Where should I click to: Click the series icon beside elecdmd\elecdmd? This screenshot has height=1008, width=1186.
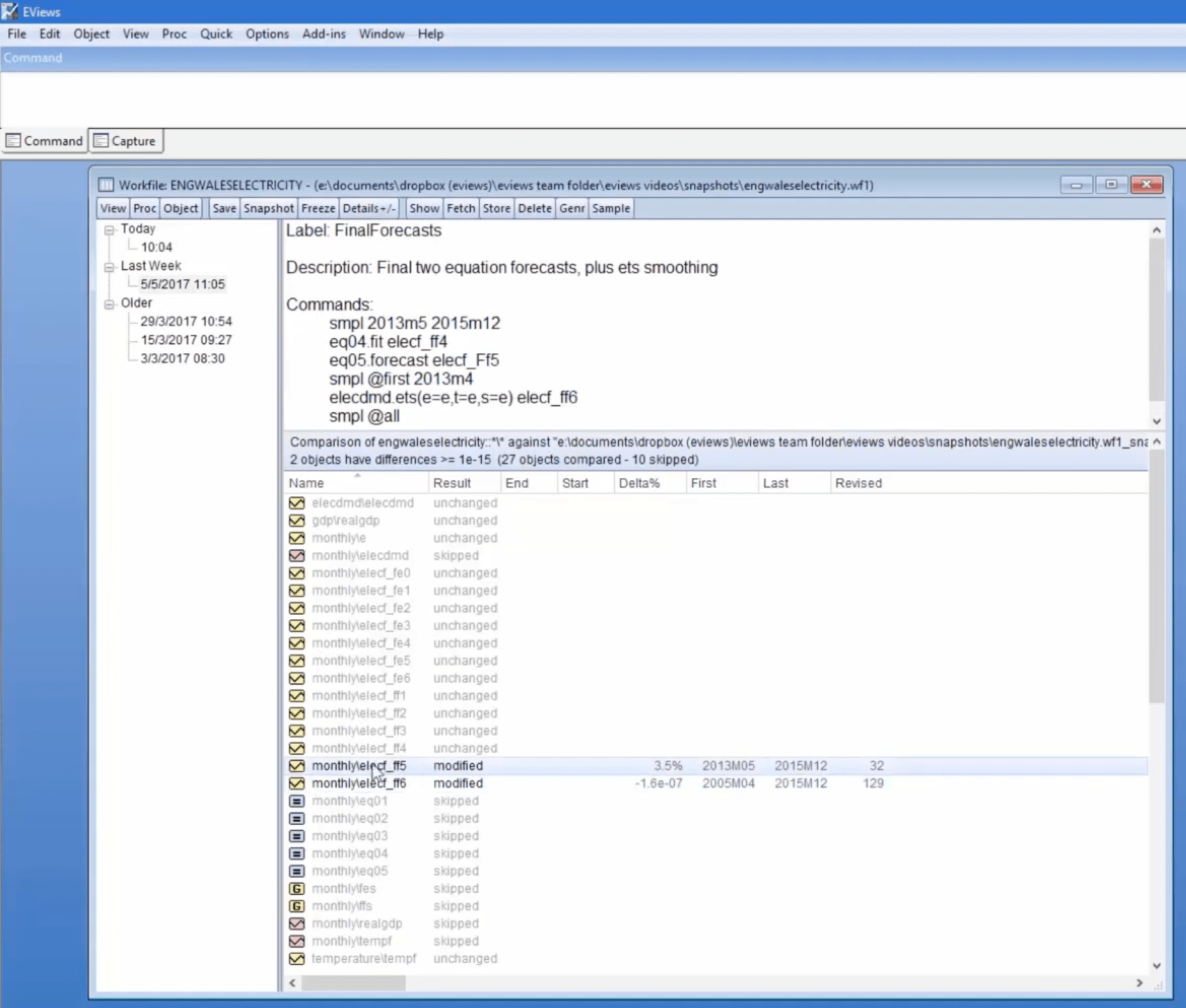click(x=296, y=503)
